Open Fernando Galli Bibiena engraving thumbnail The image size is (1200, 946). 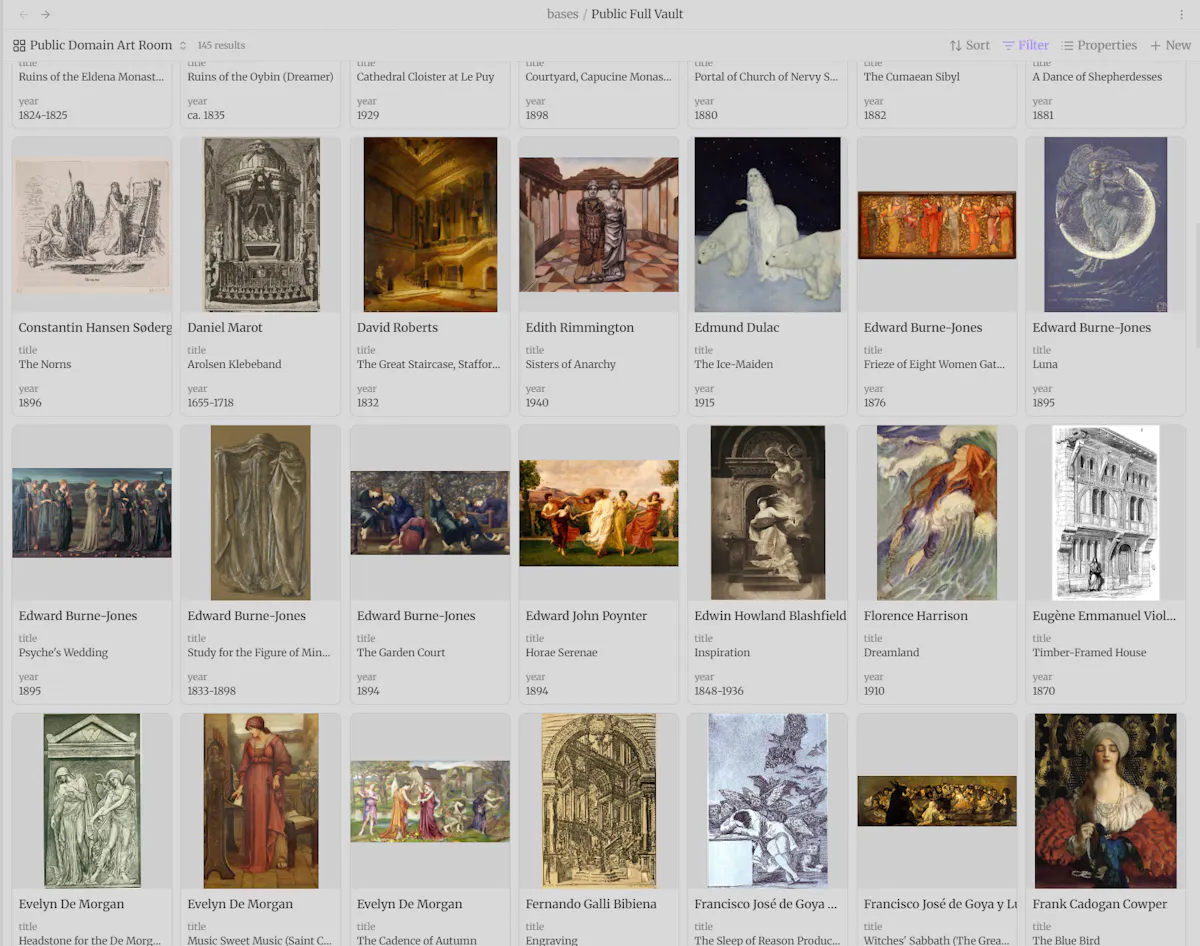[x=599, y=801]
